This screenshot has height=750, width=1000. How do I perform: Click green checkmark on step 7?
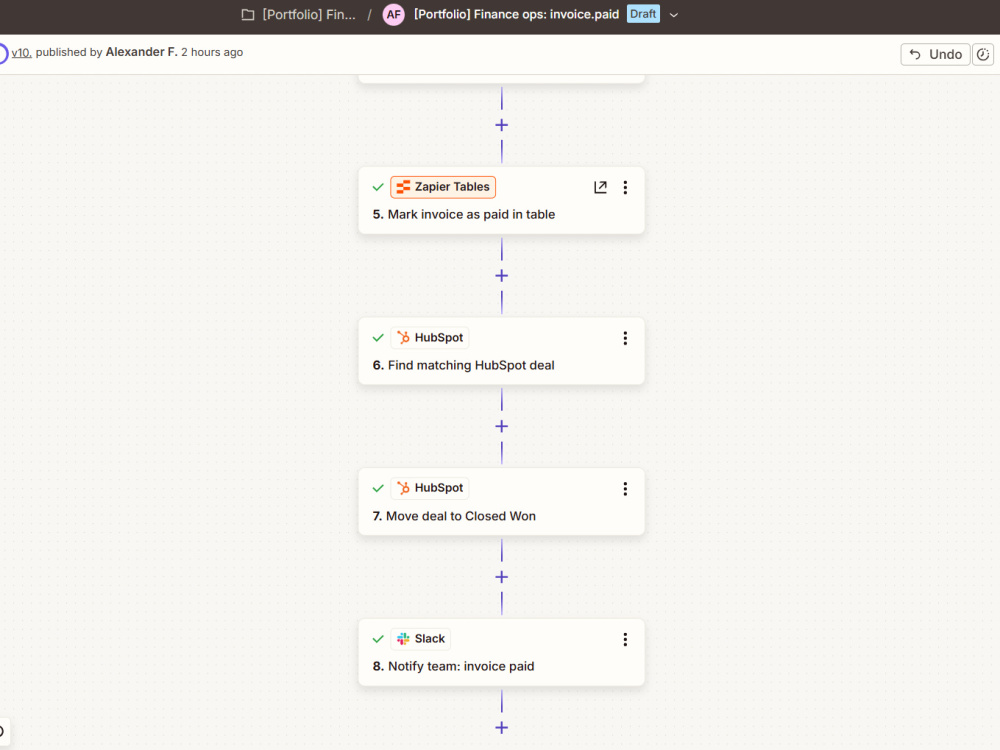(x=378, y=488)
